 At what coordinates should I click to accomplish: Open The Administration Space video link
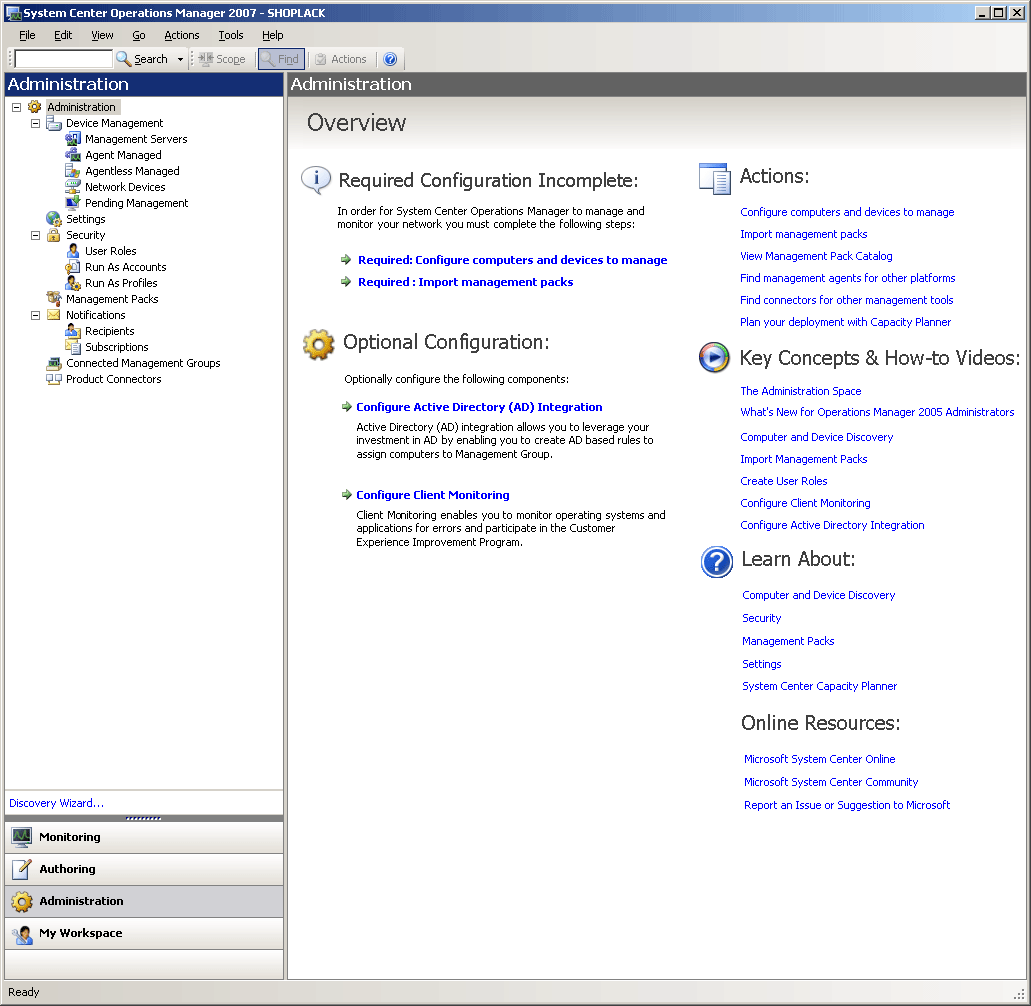click(800, 391)
